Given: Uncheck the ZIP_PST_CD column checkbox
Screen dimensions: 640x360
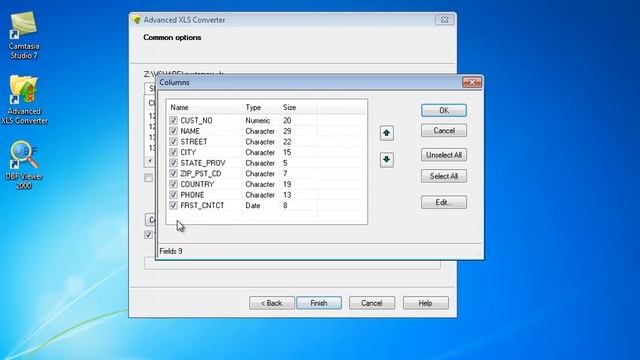Looking at the screenshot, I should click(173, 173).
